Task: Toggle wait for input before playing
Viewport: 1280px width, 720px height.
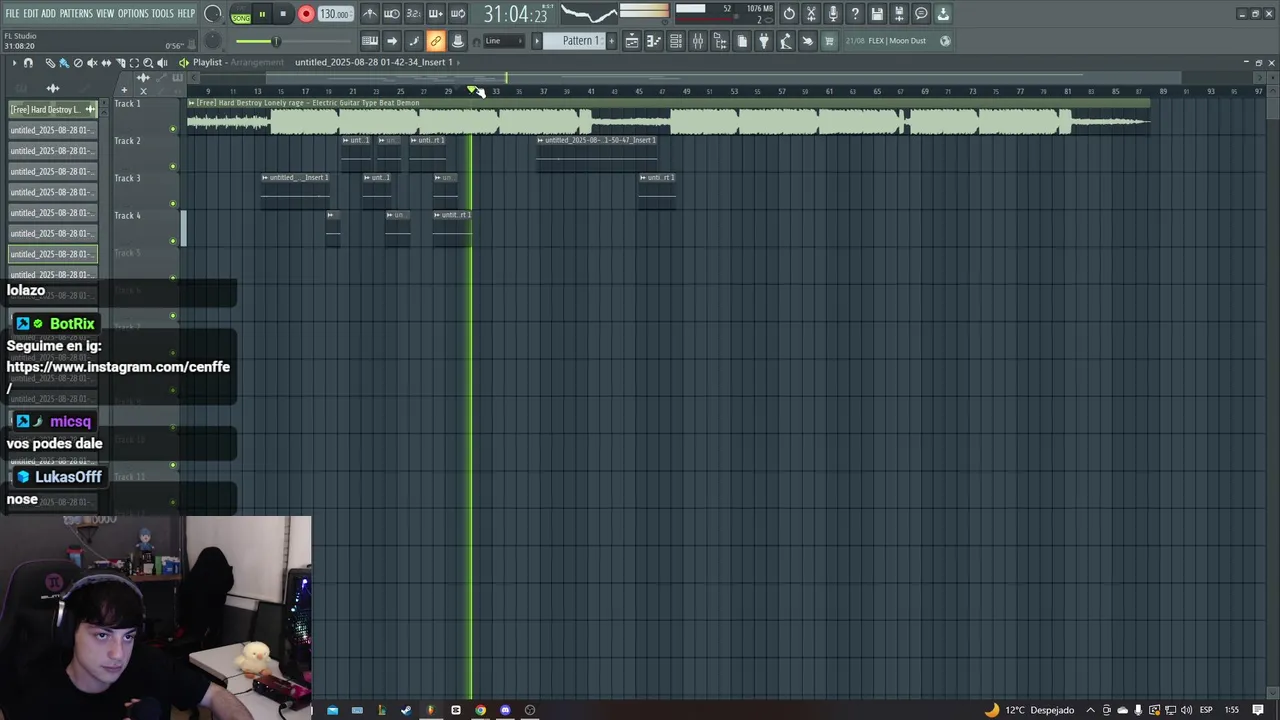Action: tap(391, 14)
